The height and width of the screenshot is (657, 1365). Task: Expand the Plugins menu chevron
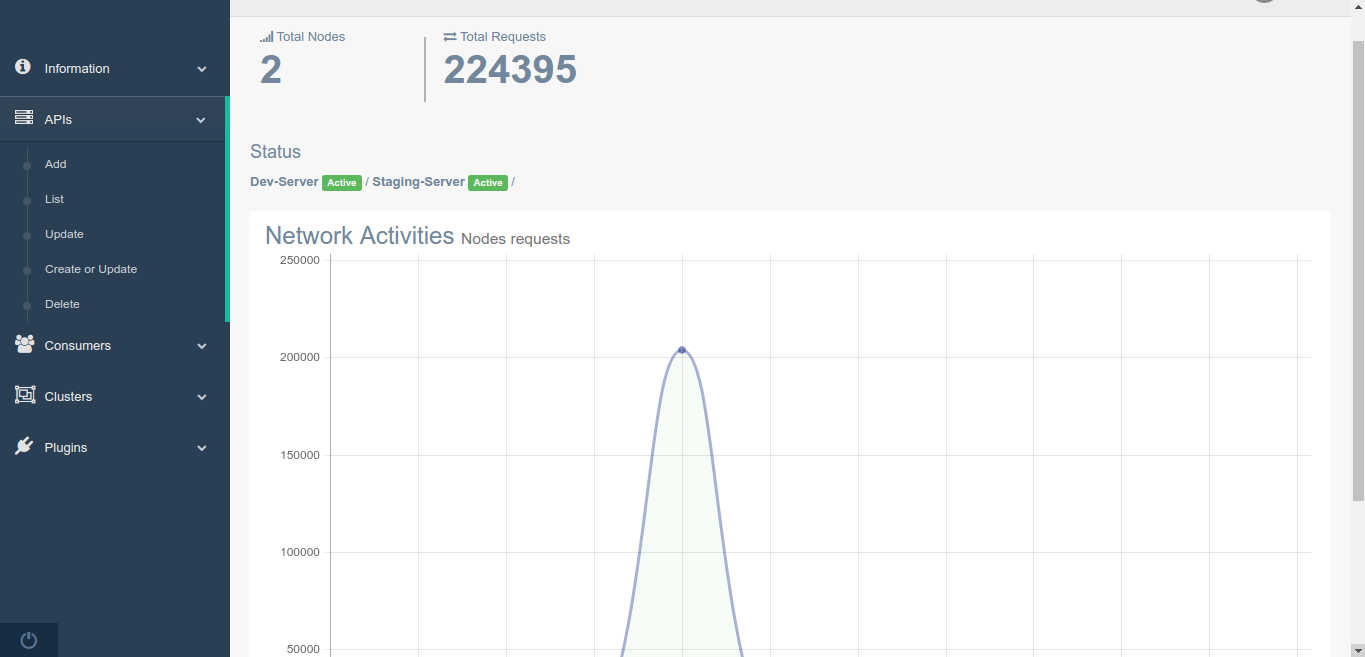[202, 448]
